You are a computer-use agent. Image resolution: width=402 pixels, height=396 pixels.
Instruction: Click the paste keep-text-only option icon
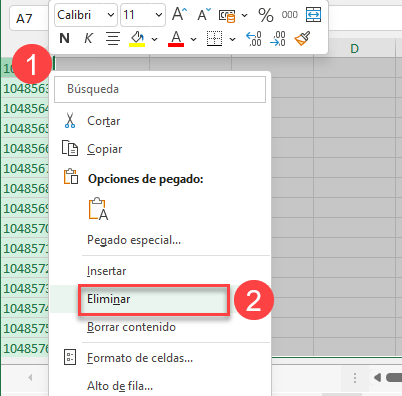98,209
